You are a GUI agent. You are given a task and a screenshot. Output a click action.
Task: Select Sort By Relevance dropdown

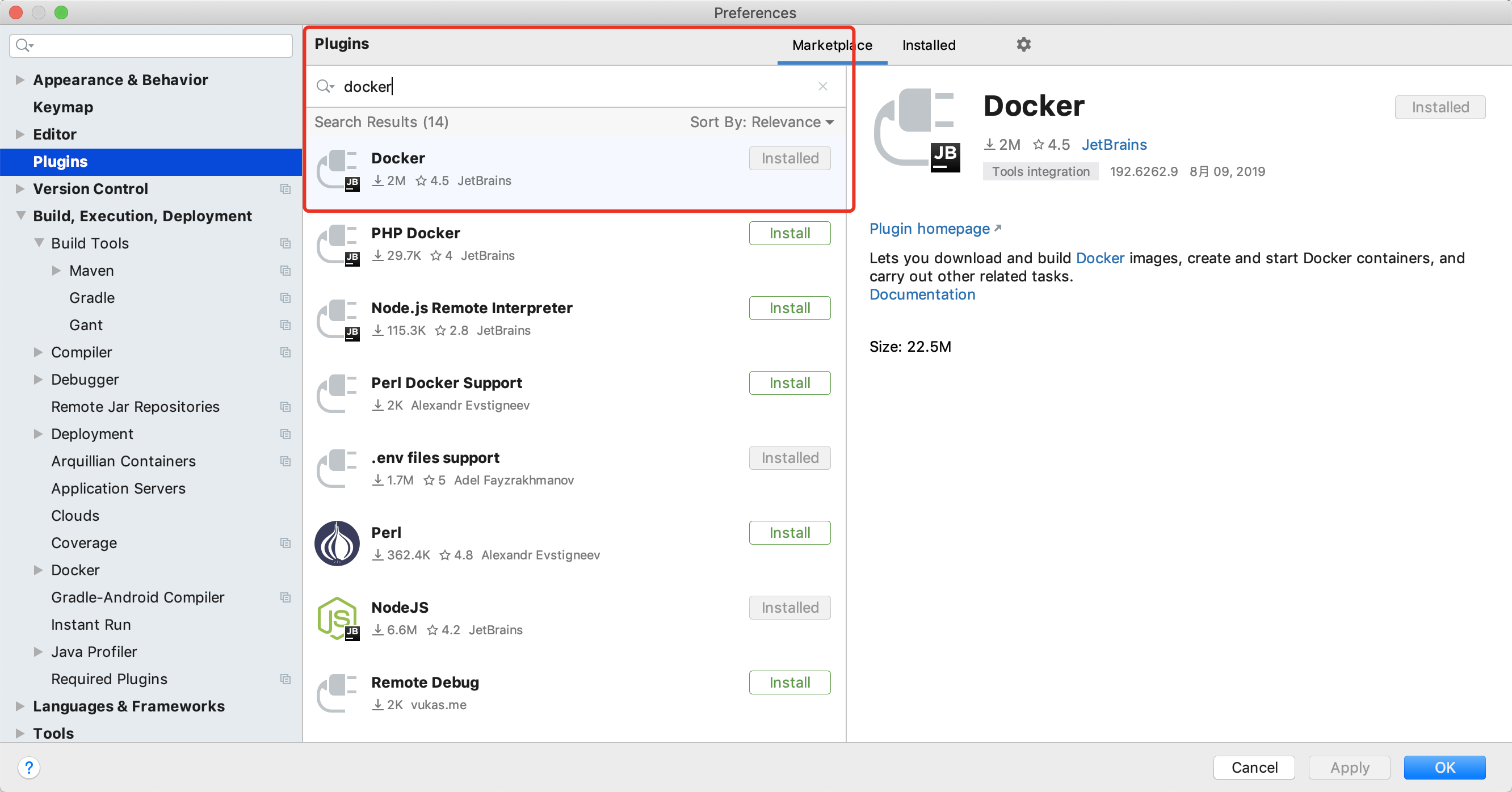tap(762, 122)
